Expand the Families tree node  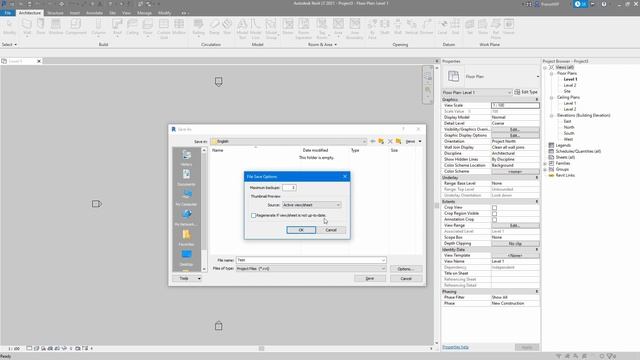(x=545, y=163)
